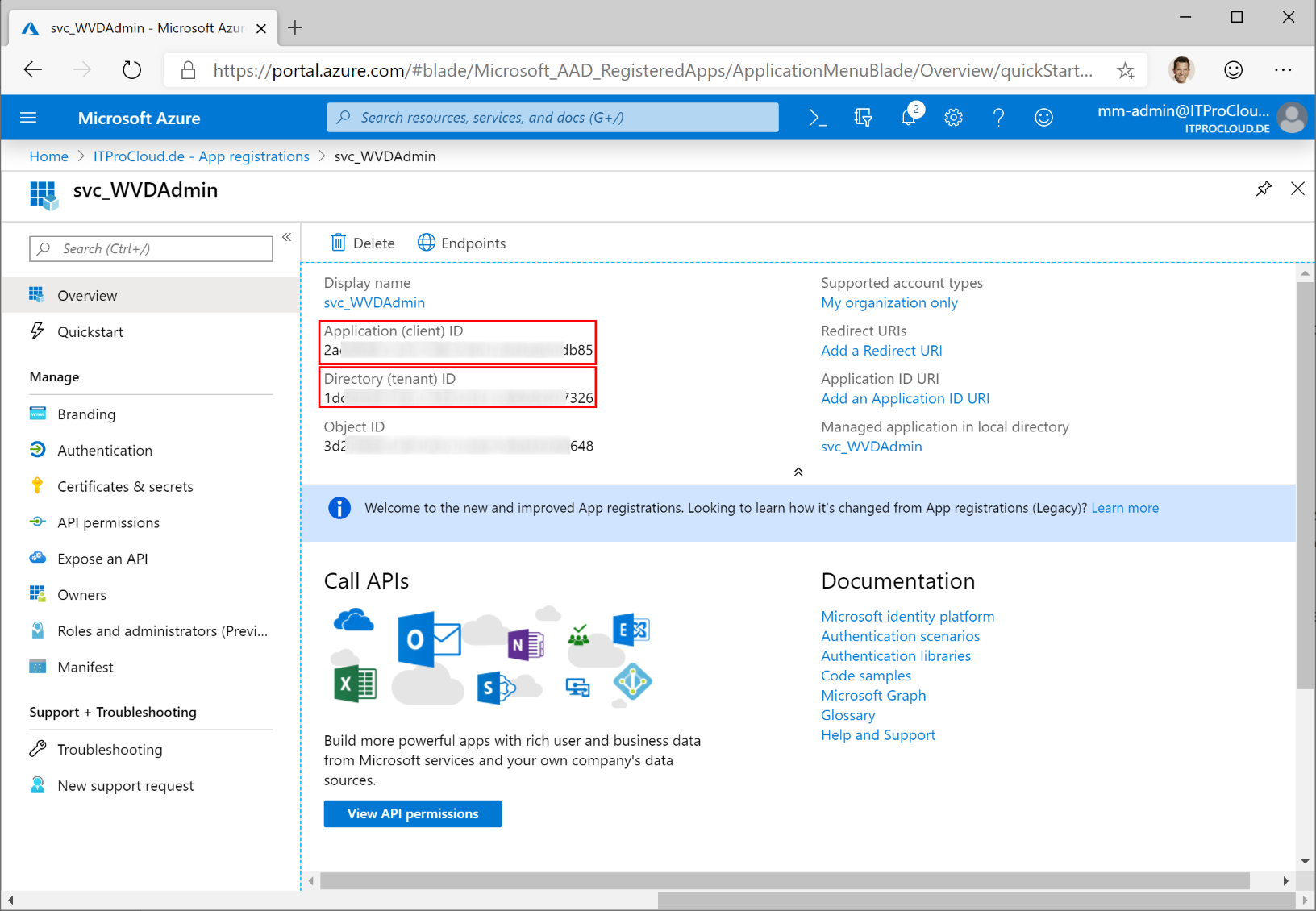Open the managed application svc_WVDAdmin link
The height and width of the screenshot is (911, 1316).
[x=872, y=446]
